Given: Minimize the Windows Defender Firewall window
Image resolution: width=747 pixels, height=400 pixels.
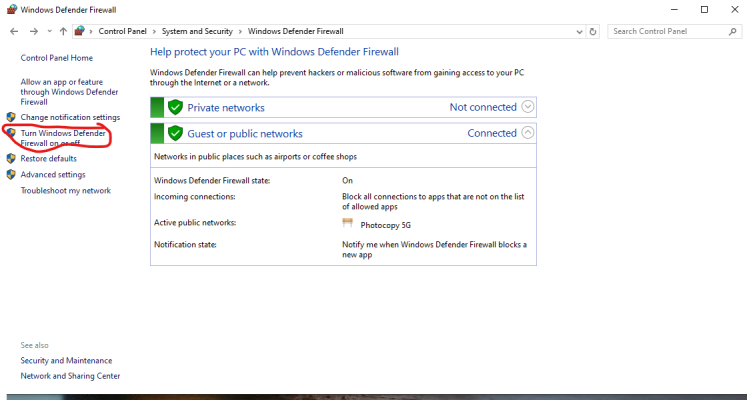Looking at the screenshot, I should (674, 9).
